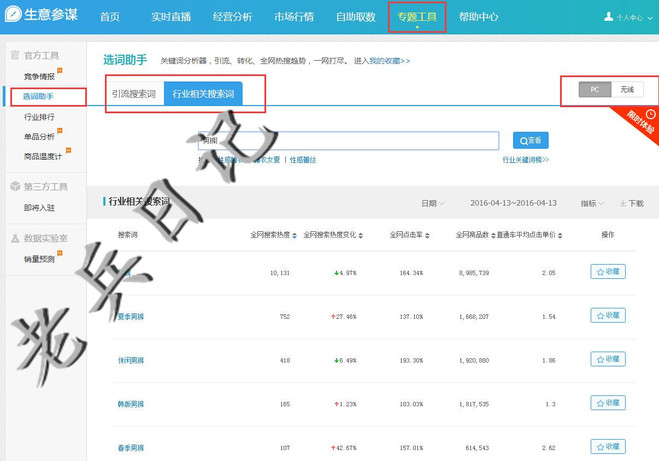
Task: Open the 帮助中心 nav item
Action: click(478, 17)
